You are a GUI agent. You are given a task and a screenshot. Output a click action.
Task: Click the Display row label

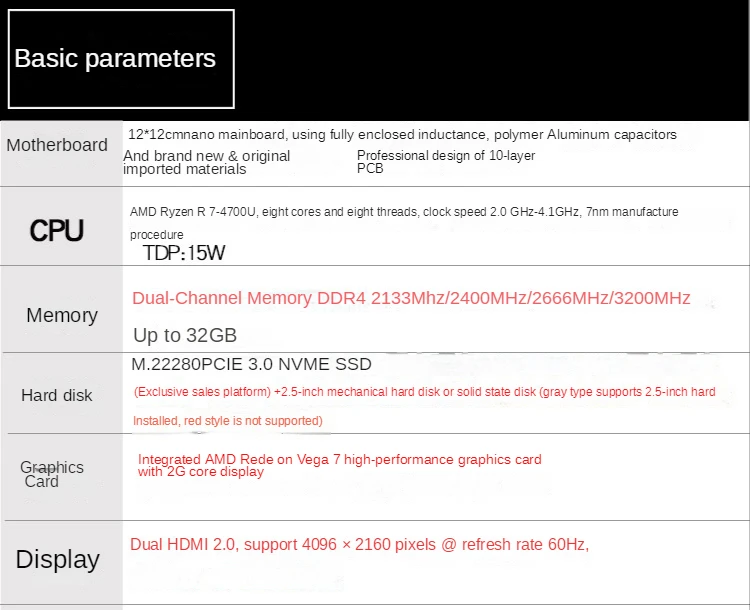(x=58, y=559)
